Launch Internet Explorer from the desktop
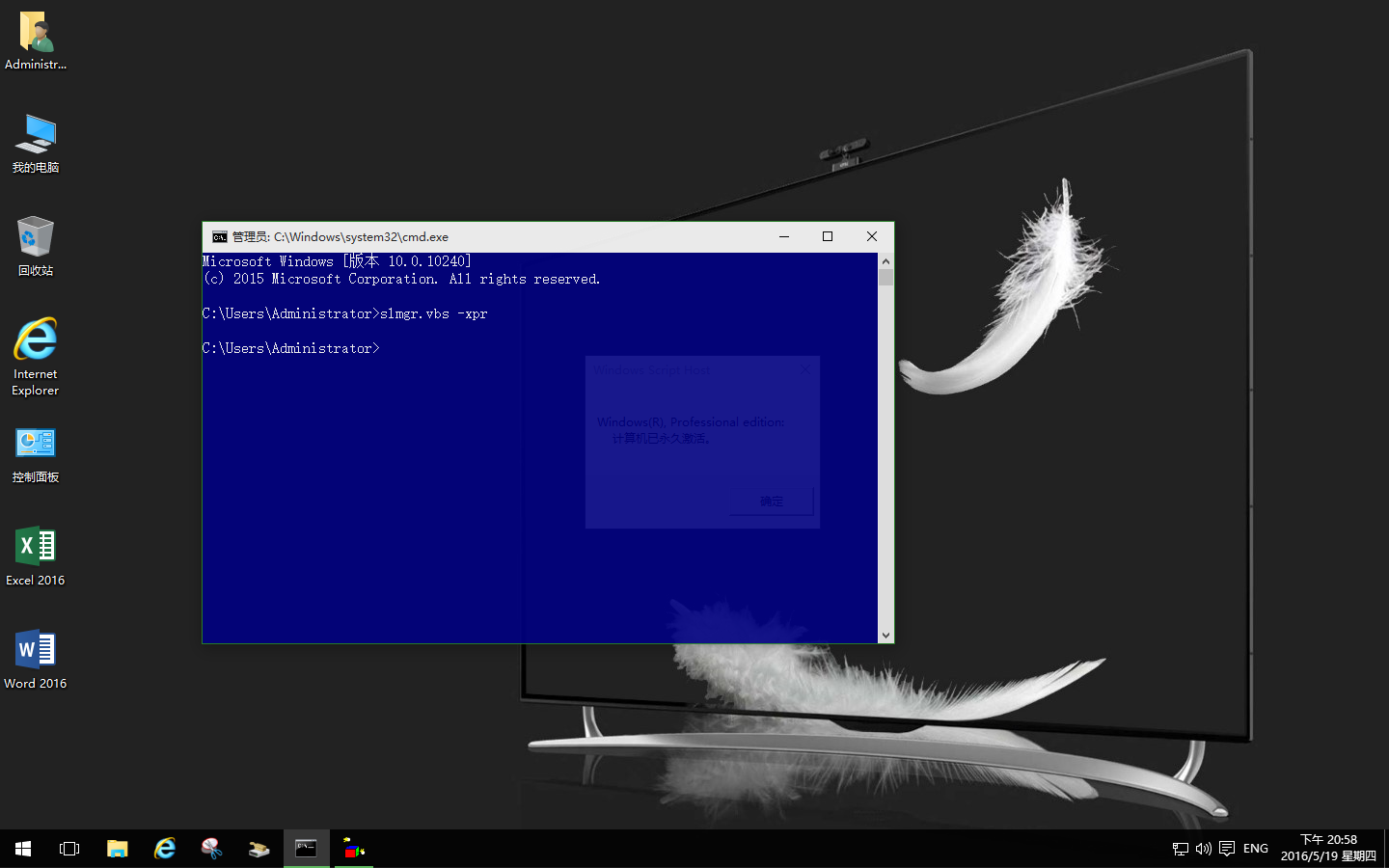This screenshot has width=1389, height=868. coord(36,357)
